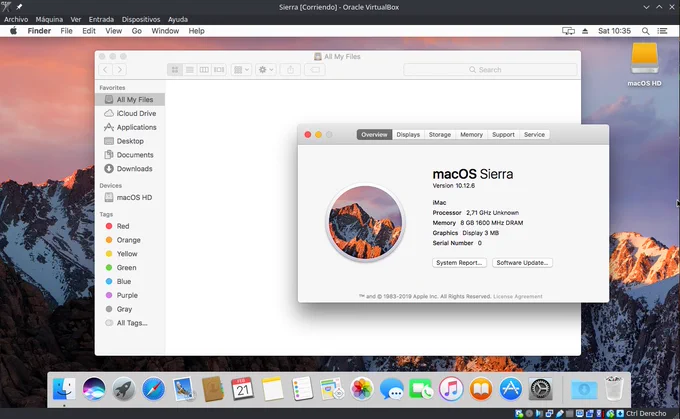Open Safari compass icon in Dock
This screenshot has width=680, height=419.
154,389
